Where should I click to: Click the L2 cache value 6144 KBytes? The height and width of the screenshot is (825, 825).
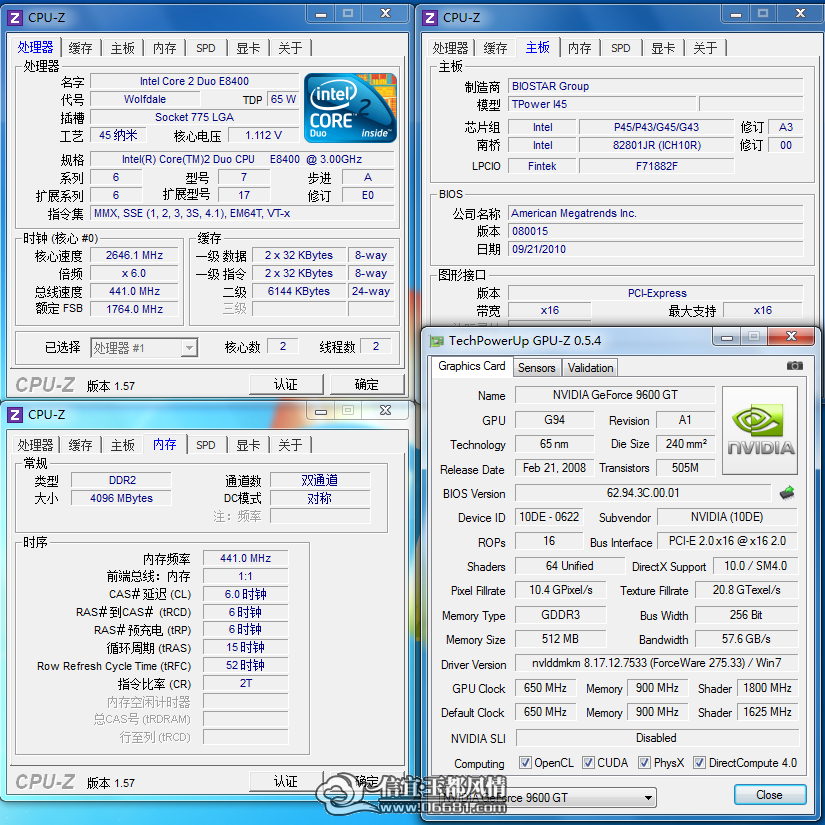tap(299, 291)
